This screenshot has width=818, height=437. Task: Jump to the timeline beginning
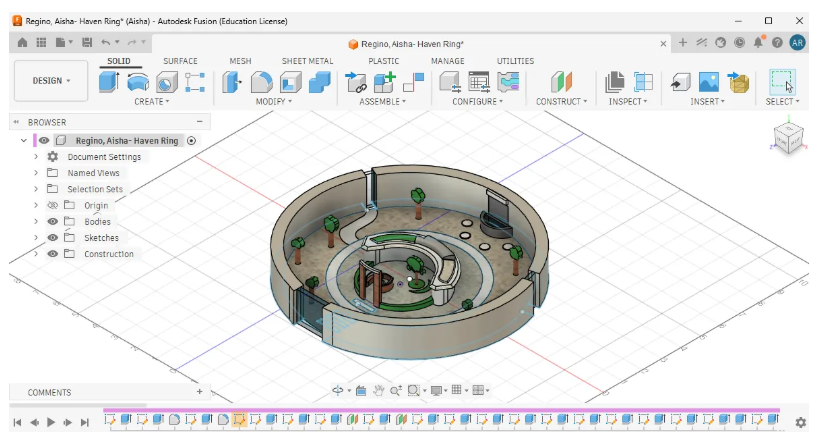point(17,422)
